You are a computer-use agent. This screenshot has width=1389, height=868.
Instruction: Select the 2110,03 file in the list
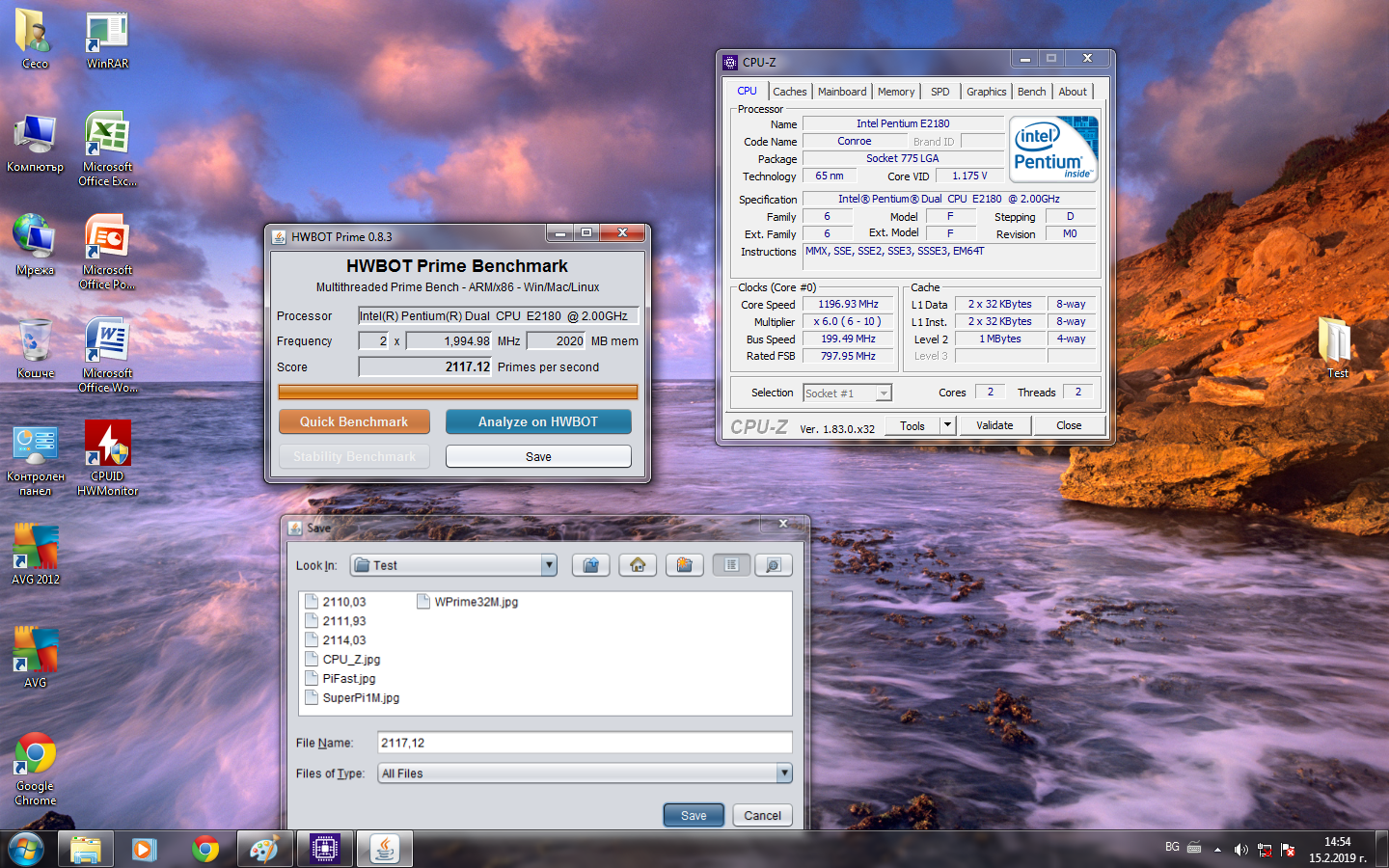click(x=335, y=601)
